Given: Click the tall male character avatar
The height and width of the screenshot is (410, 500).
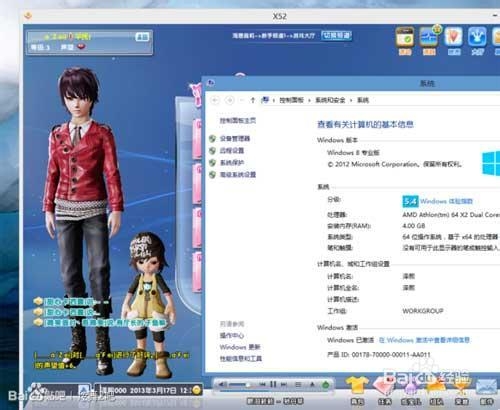Looking at the screenshot, I should 82,220.
